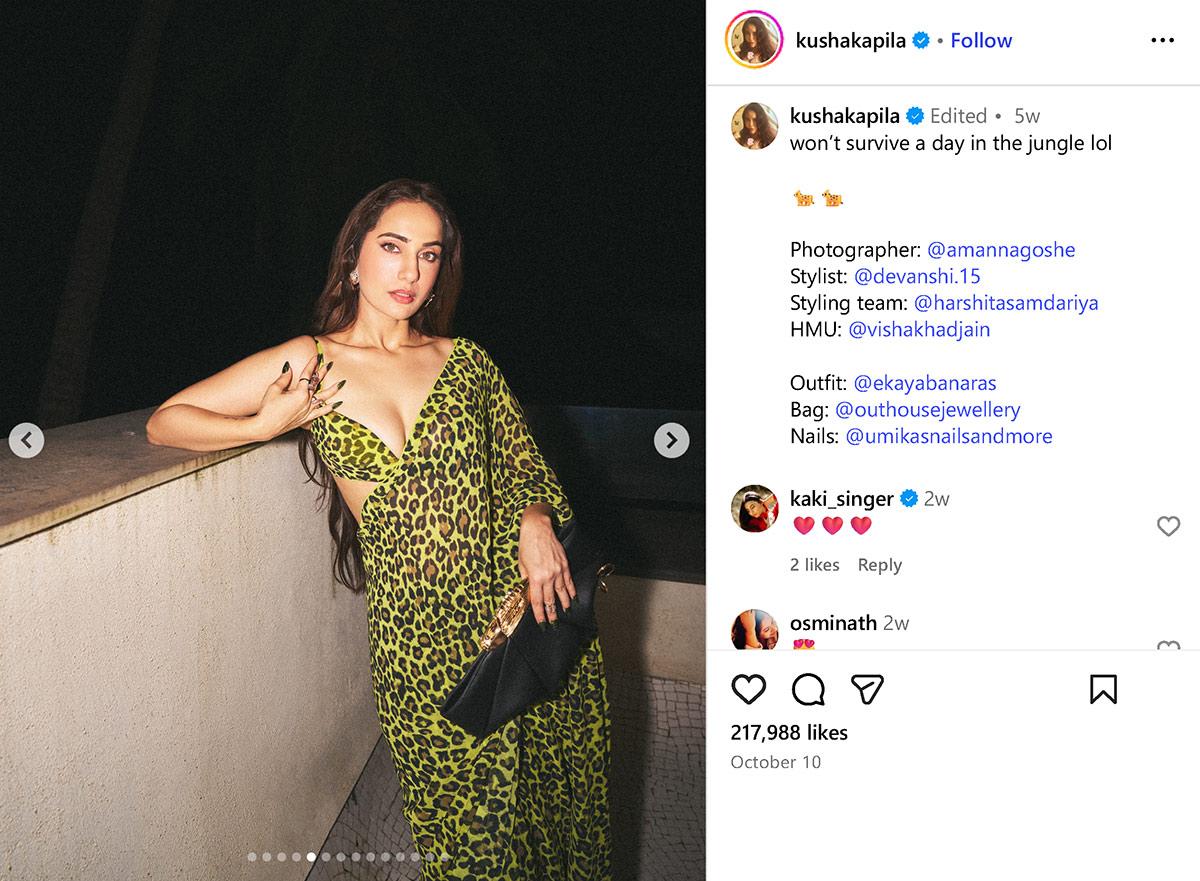Screen dimensions: 1200x881
Task: Jump to first carousel indicator dot
Action: pyautogui.click(x=252, y=857)
